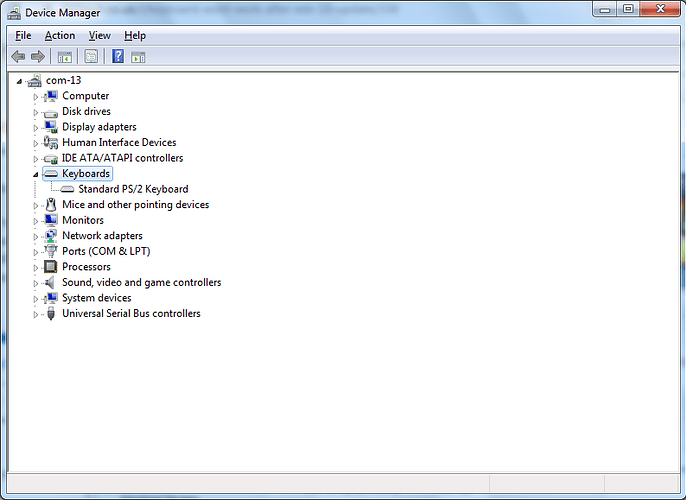
Task: Select the Disk drives label
Action: 86,112
